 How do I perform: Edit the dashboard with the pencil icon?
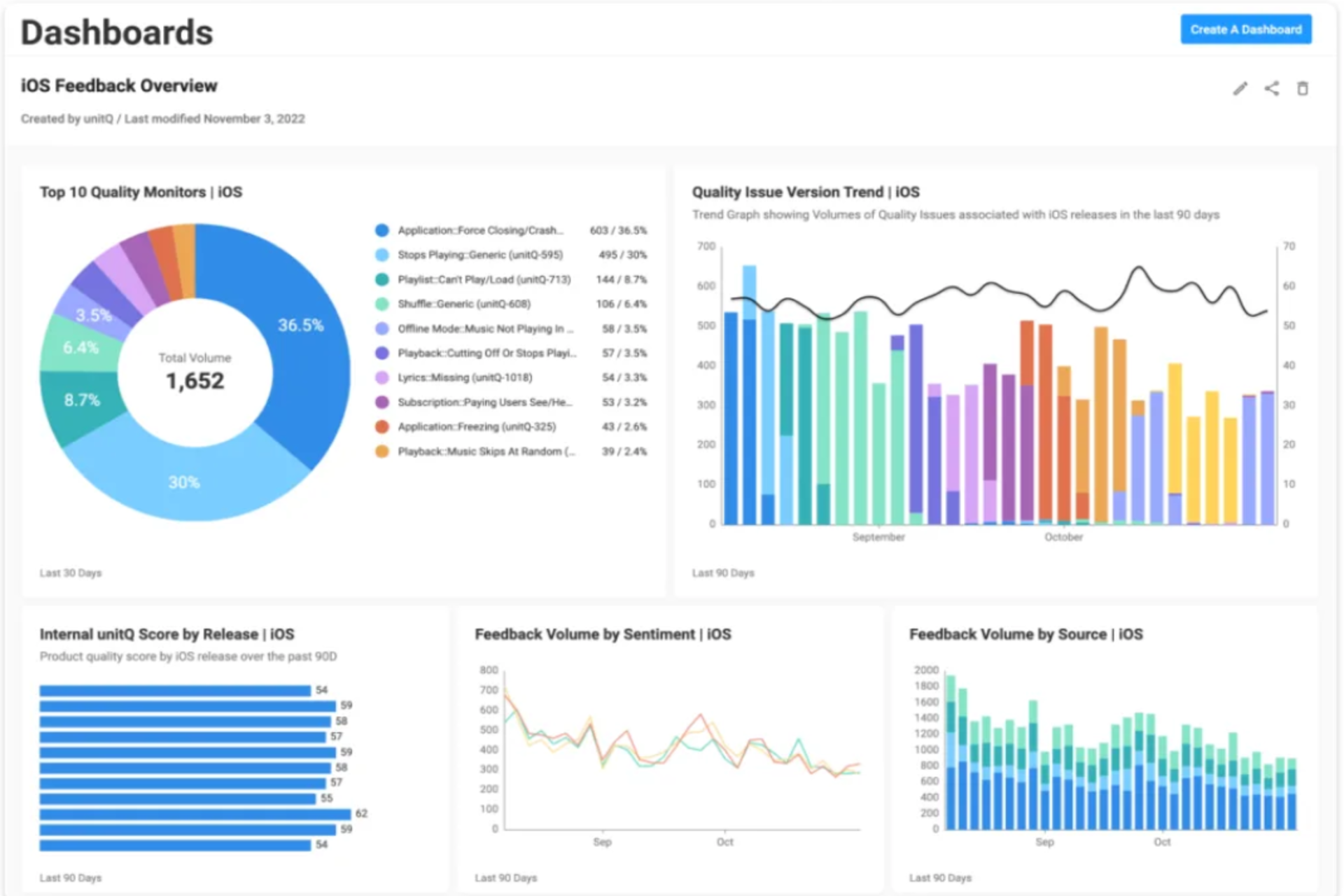pyautogui.click(x=1240, y=88)
